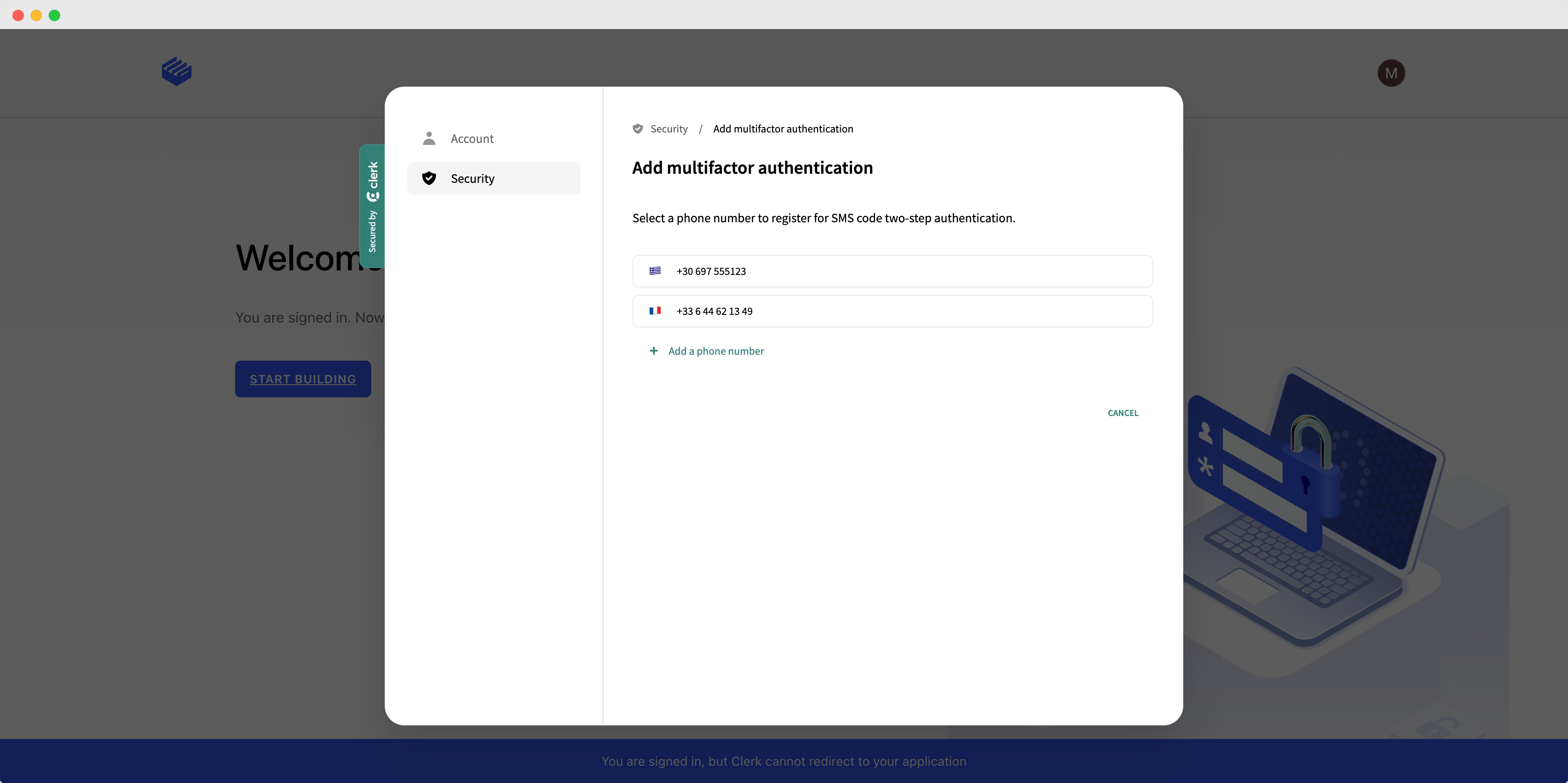Click the Greek flag icon

tap(655, 271)
